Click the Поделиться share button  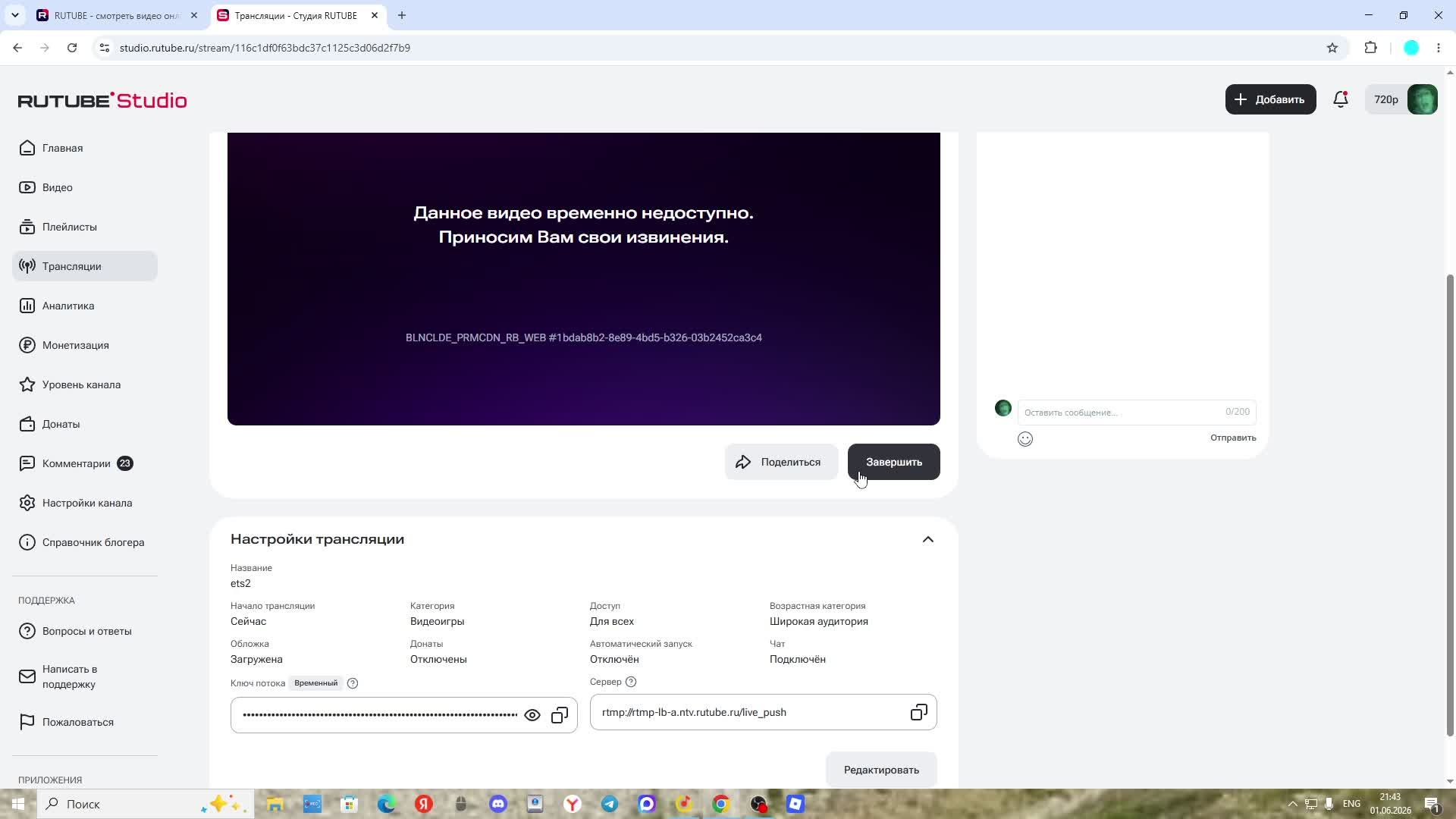781,462
